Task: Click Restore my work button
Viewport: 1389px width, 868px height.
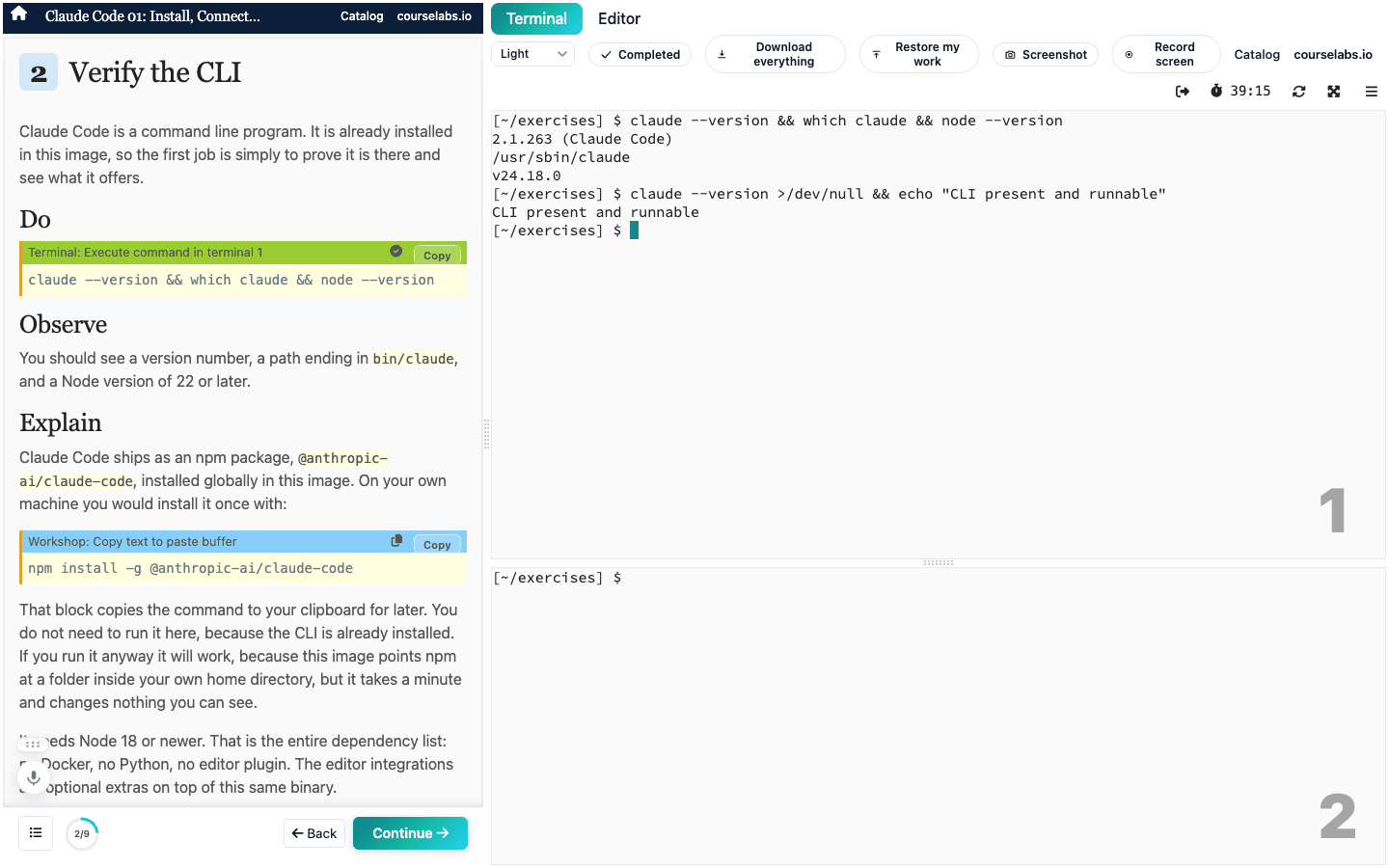Action: coord(918,54)
